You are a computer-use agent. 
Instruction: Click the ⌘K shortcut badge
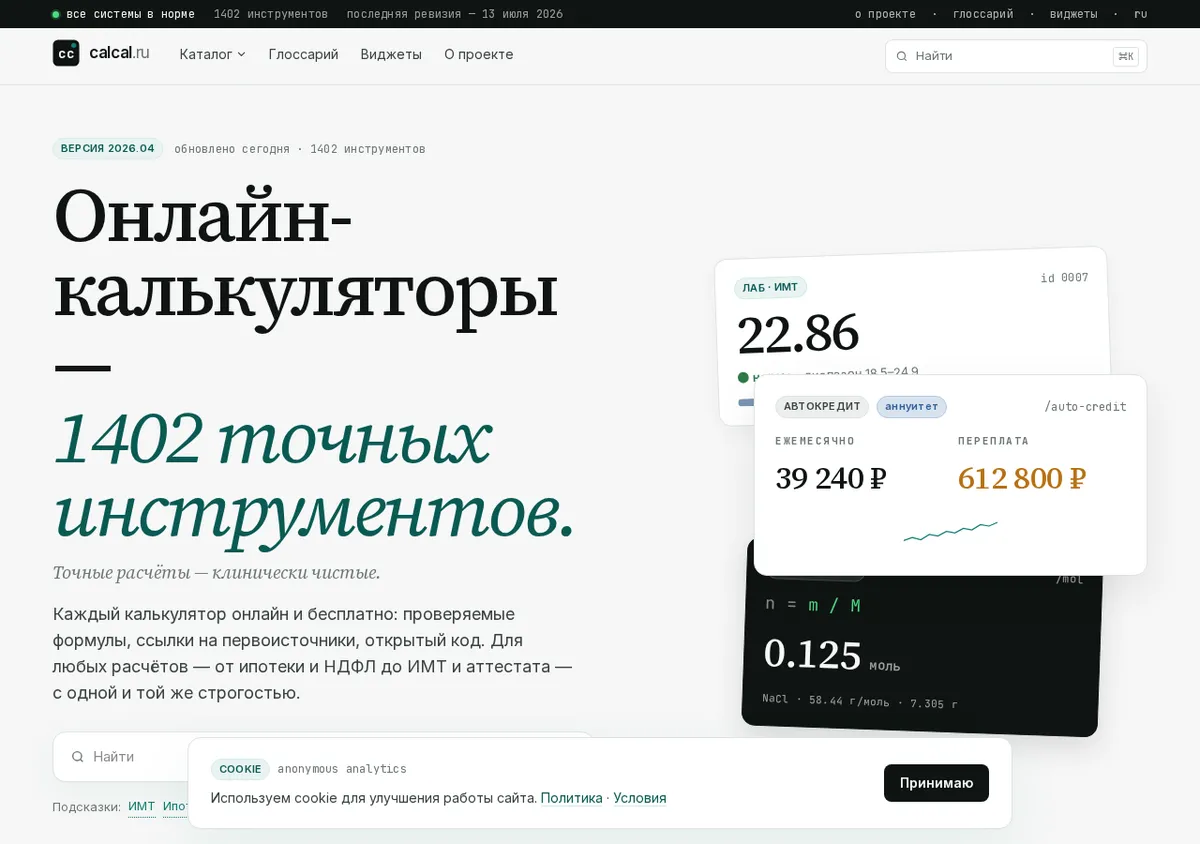point(1126,57)
